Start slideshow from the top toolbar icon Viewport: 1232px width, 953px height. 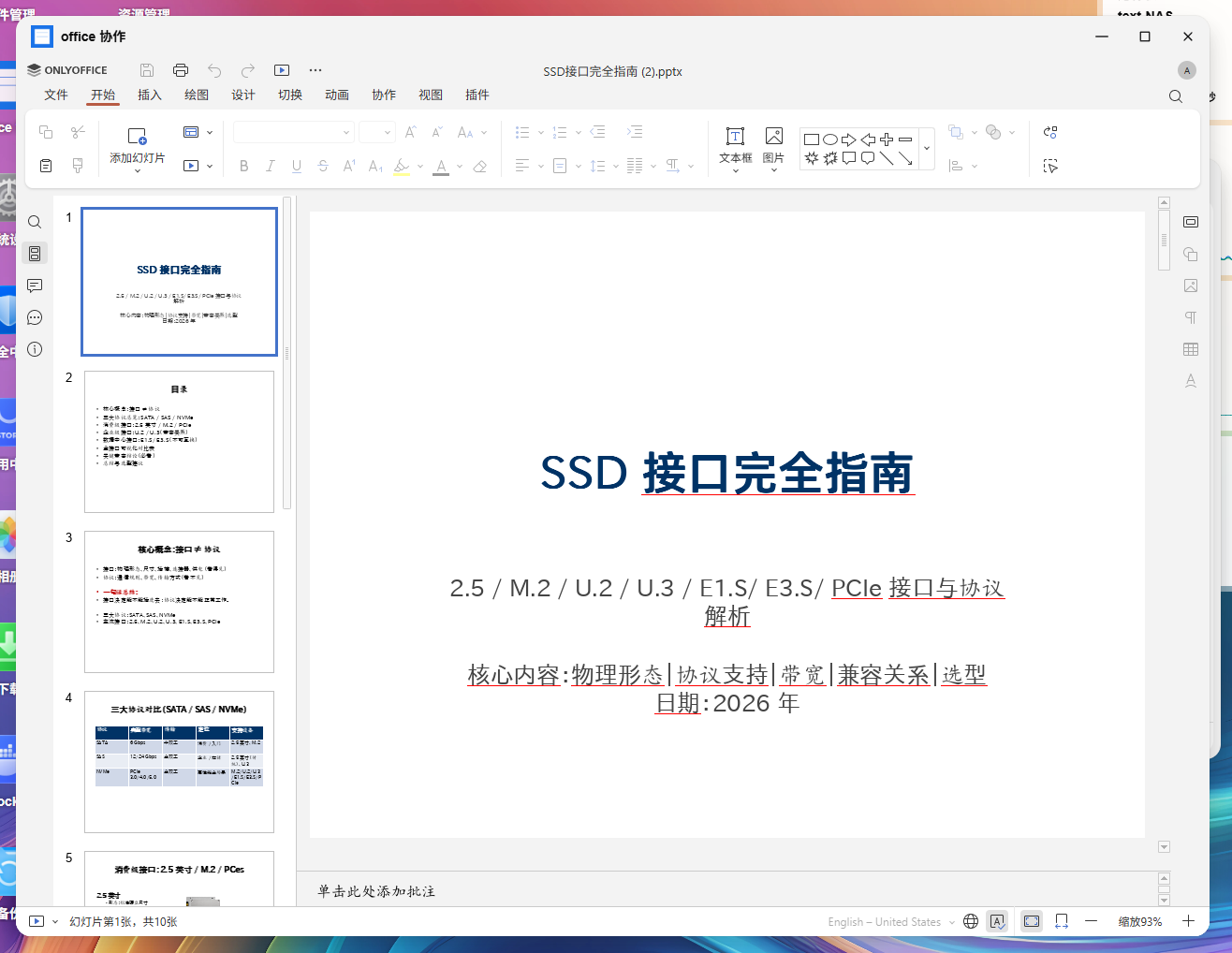tap(282, 70)
